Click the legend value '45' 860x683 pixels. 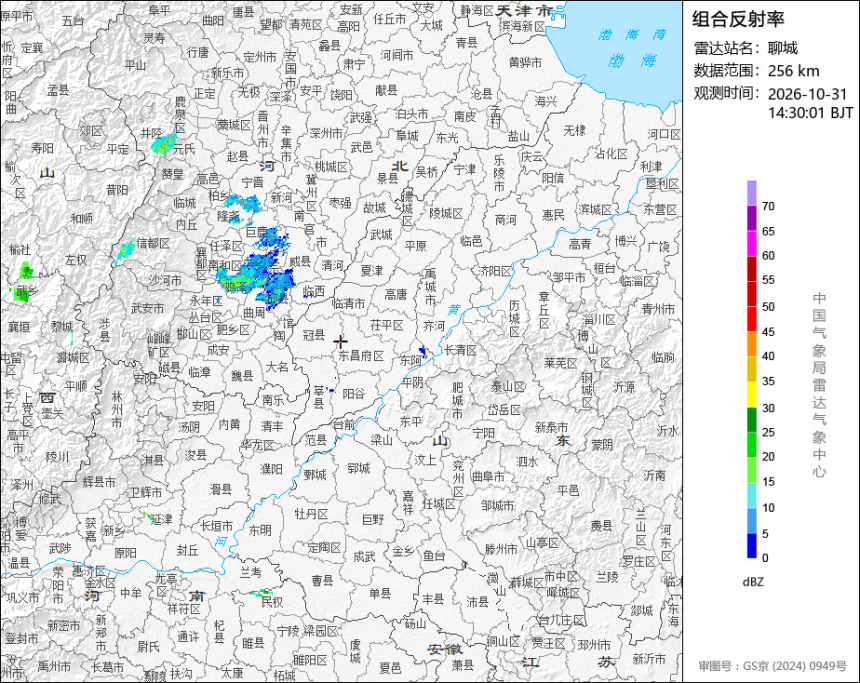tap(768, 331)
